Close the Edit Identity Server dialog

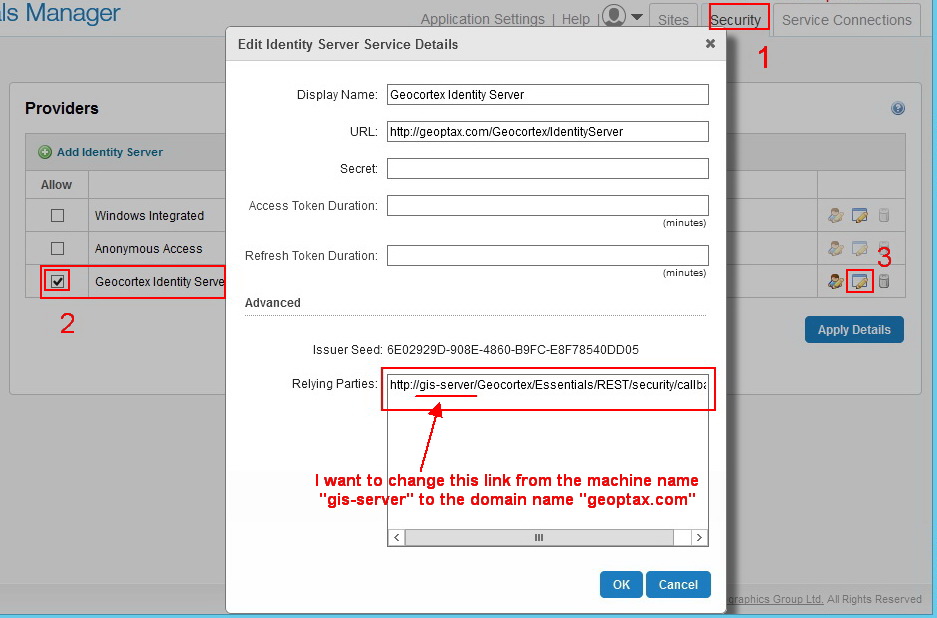pos(710,44)
